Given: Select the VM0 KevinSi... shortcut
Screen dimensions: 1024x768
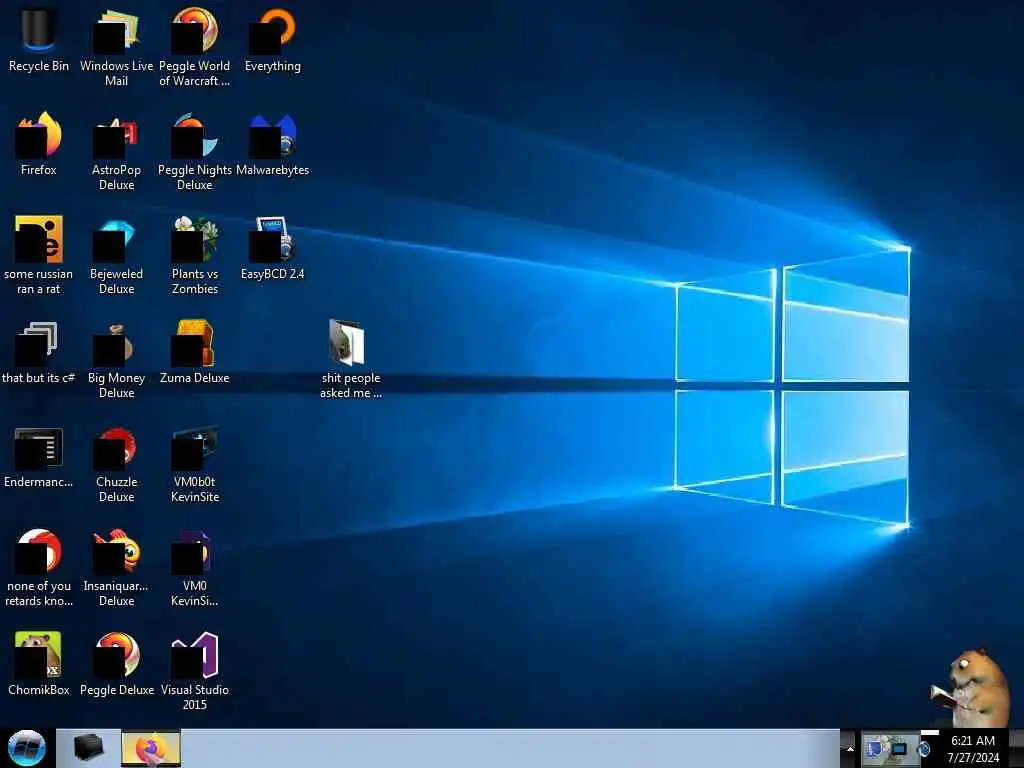Looking at the screenshot, I should (195, 567).
